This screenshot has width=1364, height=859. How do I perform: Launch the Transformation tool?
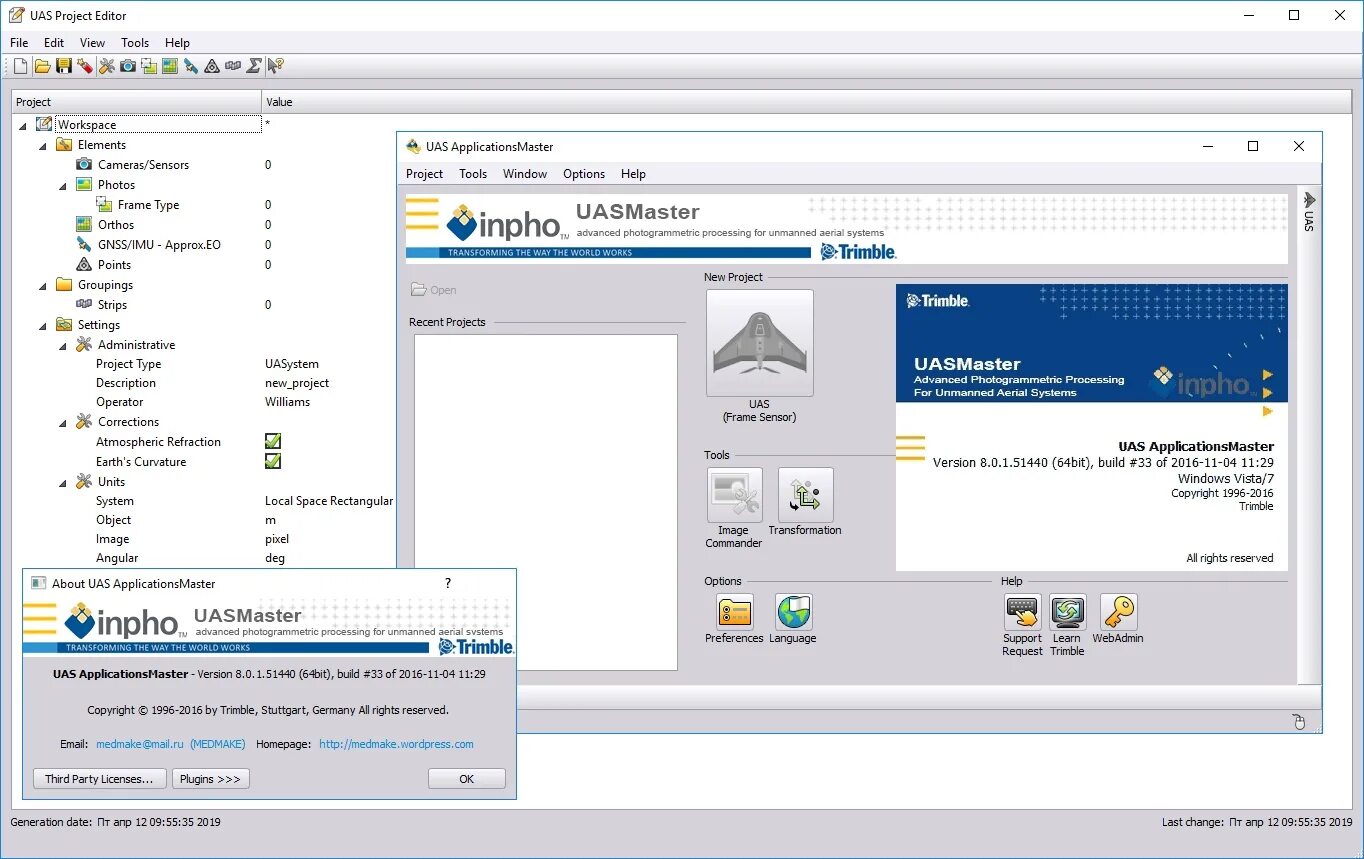pyautogui.click(x=805, y=495)
